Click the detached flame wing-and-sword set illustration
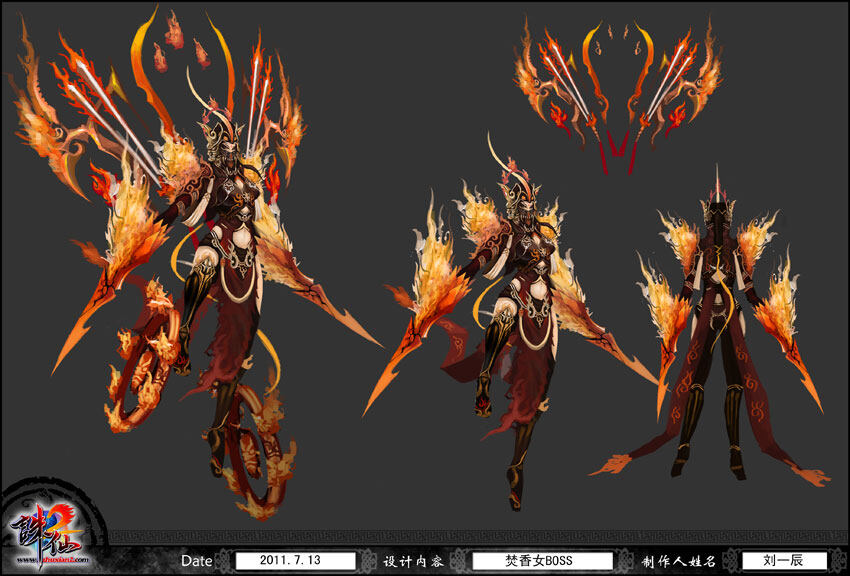This screenshot has height=576, width=850. pyautogui.click(x=618, y=95)
